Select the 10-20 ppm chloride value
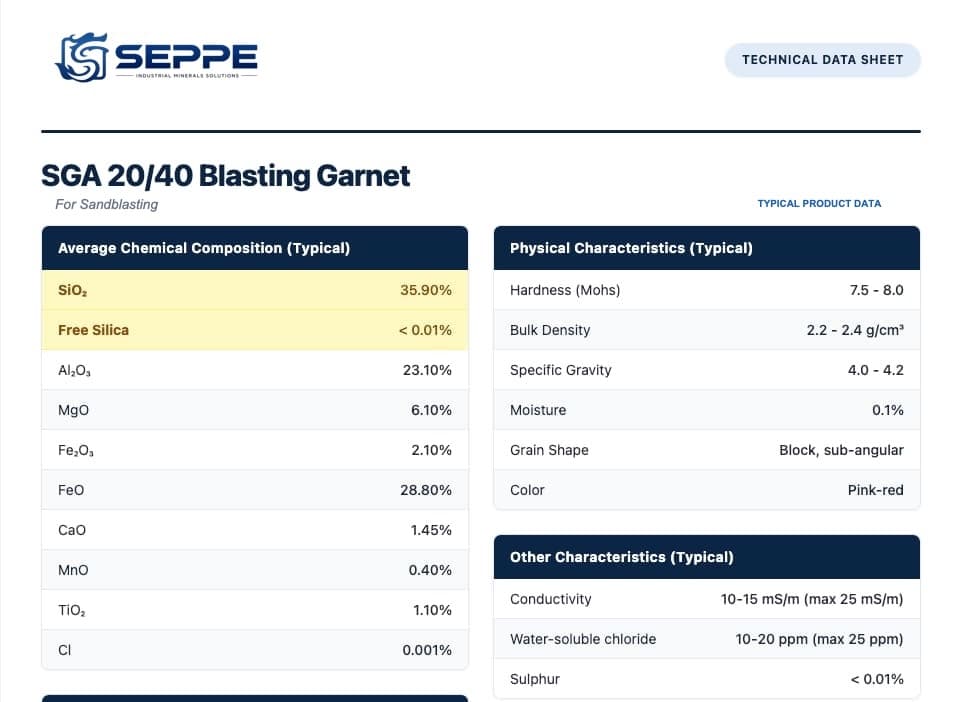This screenshot has height=702, width=960. [819, 640]
